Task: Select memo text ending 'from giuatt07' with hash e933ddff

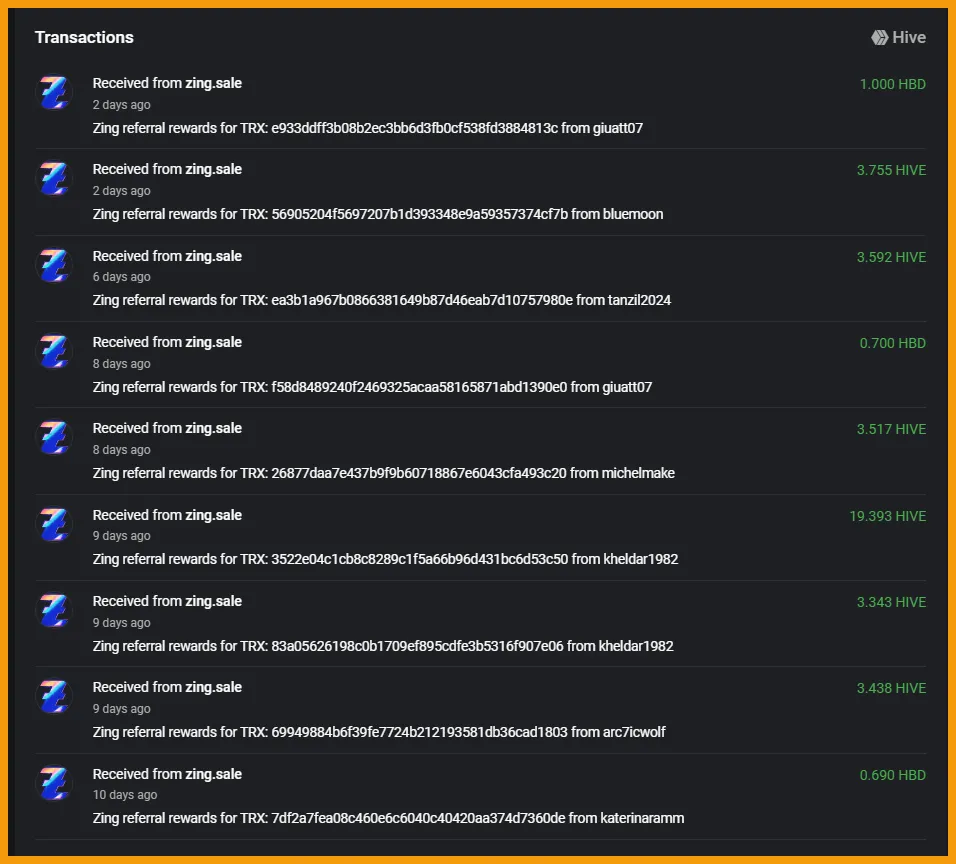Action: pos(368,129)
